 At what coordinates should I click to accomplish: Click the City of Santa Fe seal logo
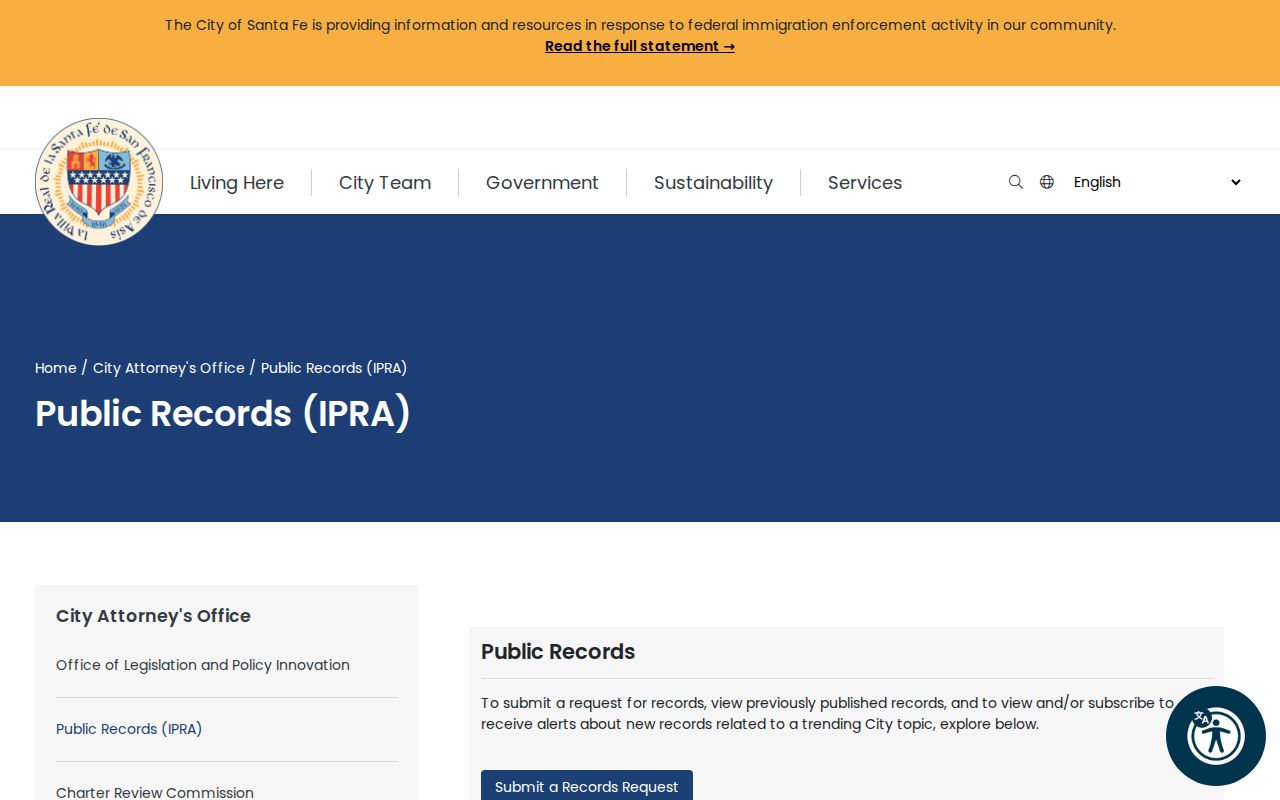pos(99,181)
